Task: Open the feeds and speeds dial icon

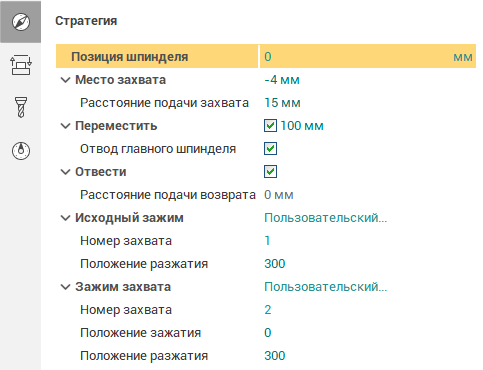Action: [x=21, y=151]
